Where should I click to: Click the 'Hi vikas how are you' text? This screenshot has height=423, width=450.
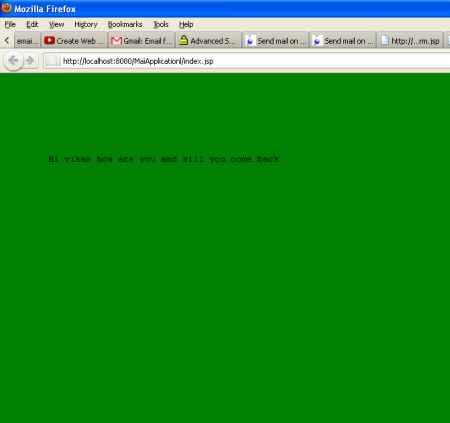[x=102, y=159]
